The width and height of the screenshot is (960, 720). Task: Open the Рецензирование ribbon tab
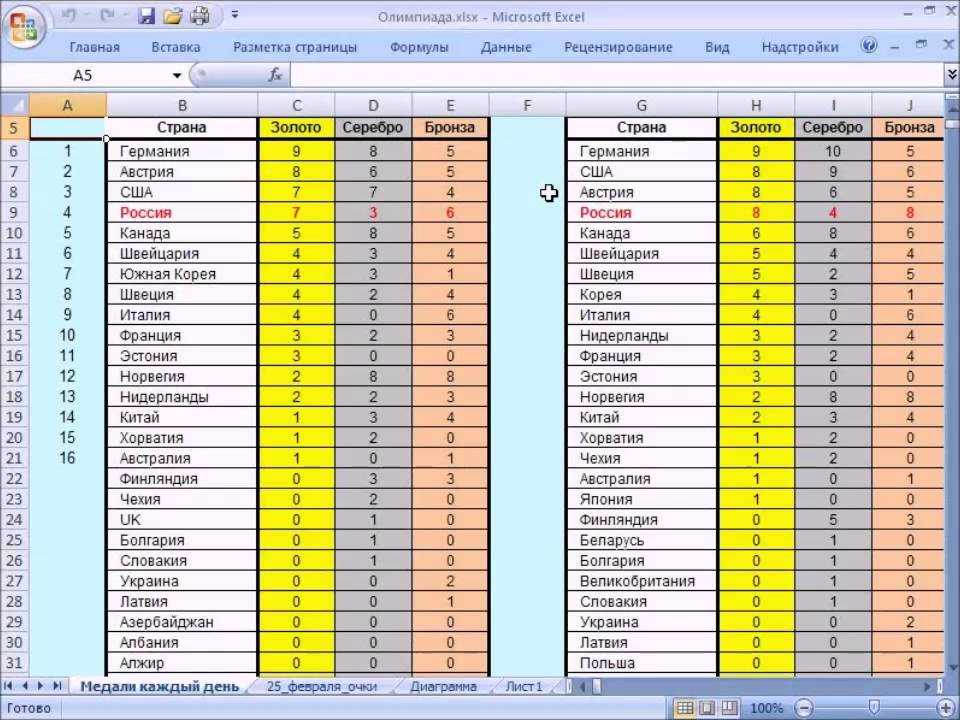click(618, 47)
